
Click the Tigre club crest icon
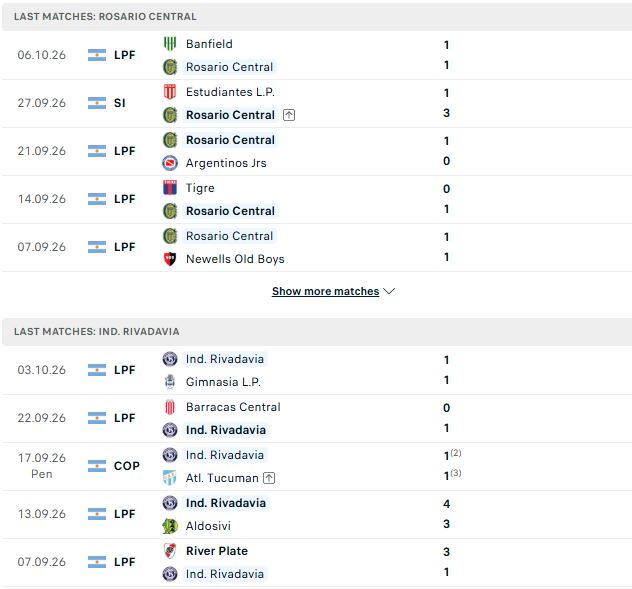point(170,188)
